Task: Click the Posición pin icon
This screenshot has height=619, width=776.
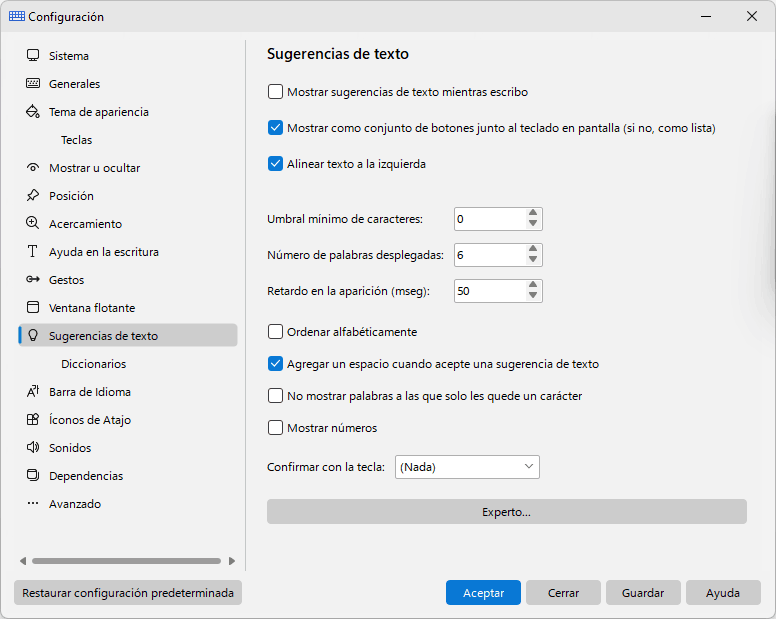Action: (x=33, y=195)
